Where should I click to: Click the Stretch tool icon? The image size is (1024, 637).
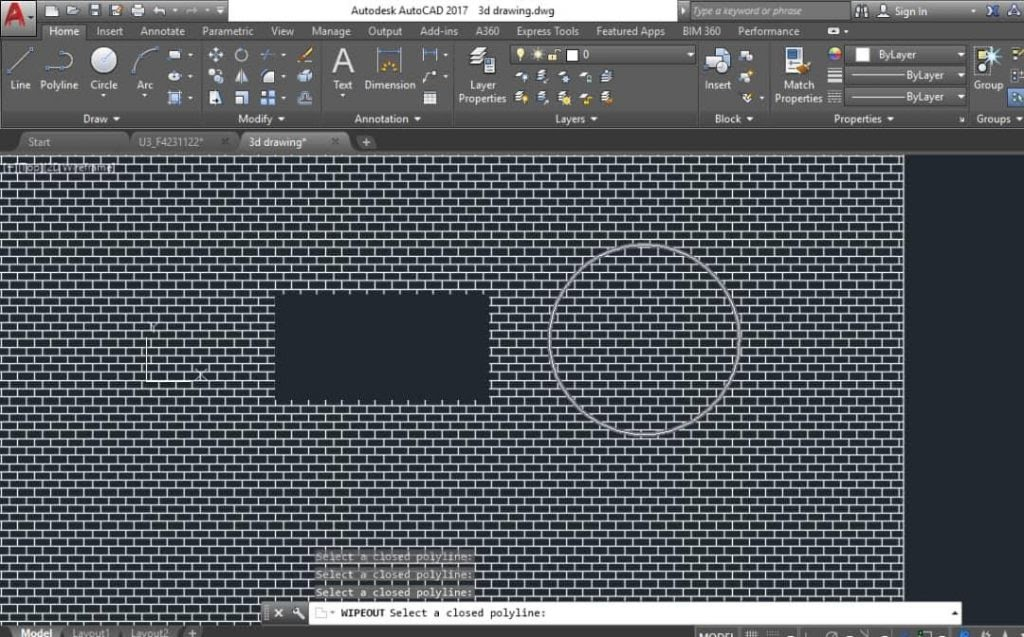216,98
